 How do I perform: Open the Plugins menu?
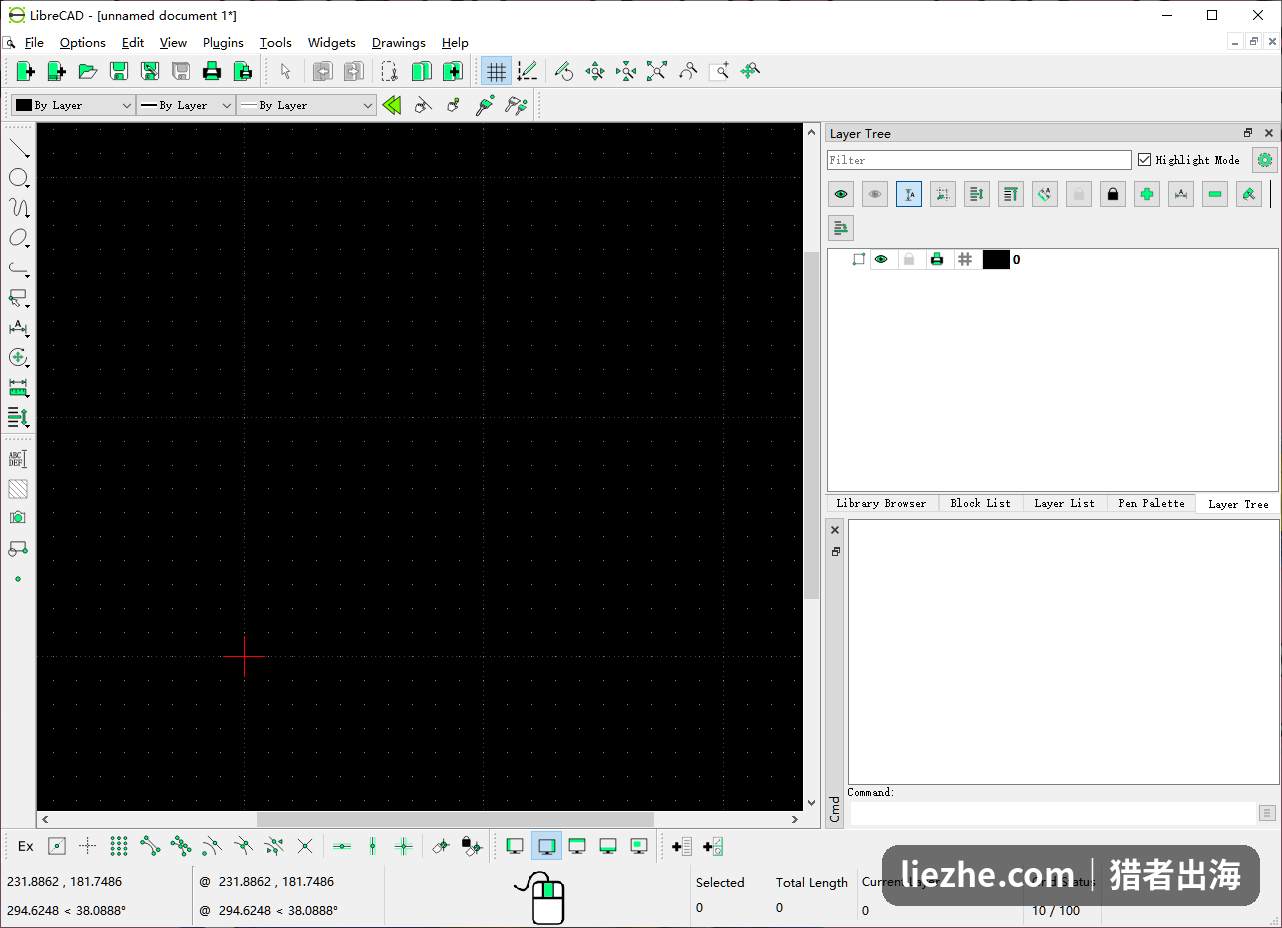coord(223,43)
